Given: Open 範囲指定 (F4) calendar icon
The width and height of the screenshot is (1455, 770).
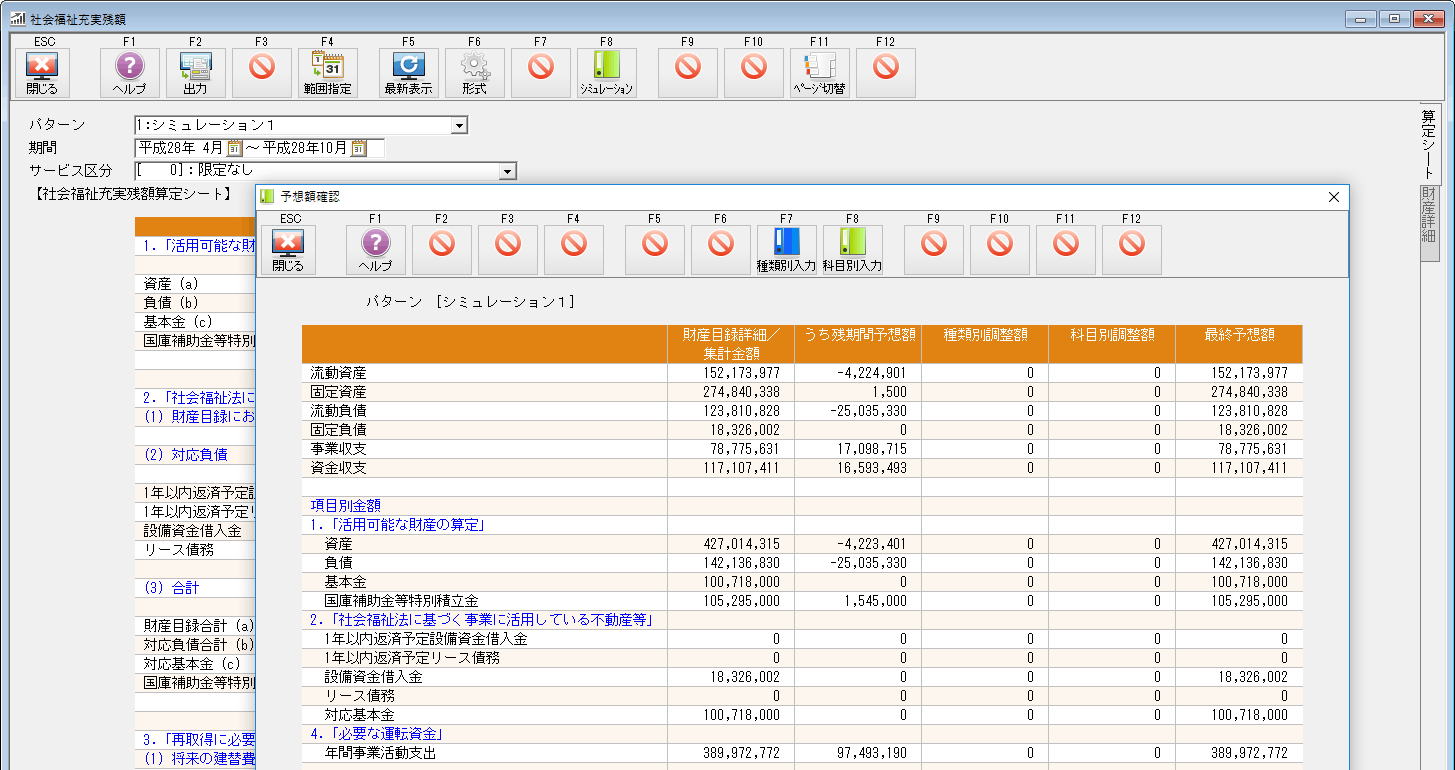Looking at the screenshot, I should [328, 72].
